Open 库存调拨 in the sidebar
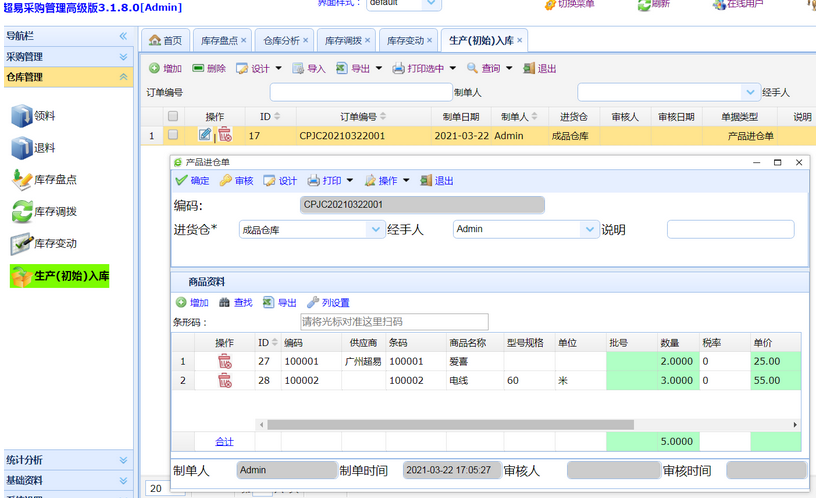The height and width of the screenshot is (498, 816). click(x=44, y=211)
